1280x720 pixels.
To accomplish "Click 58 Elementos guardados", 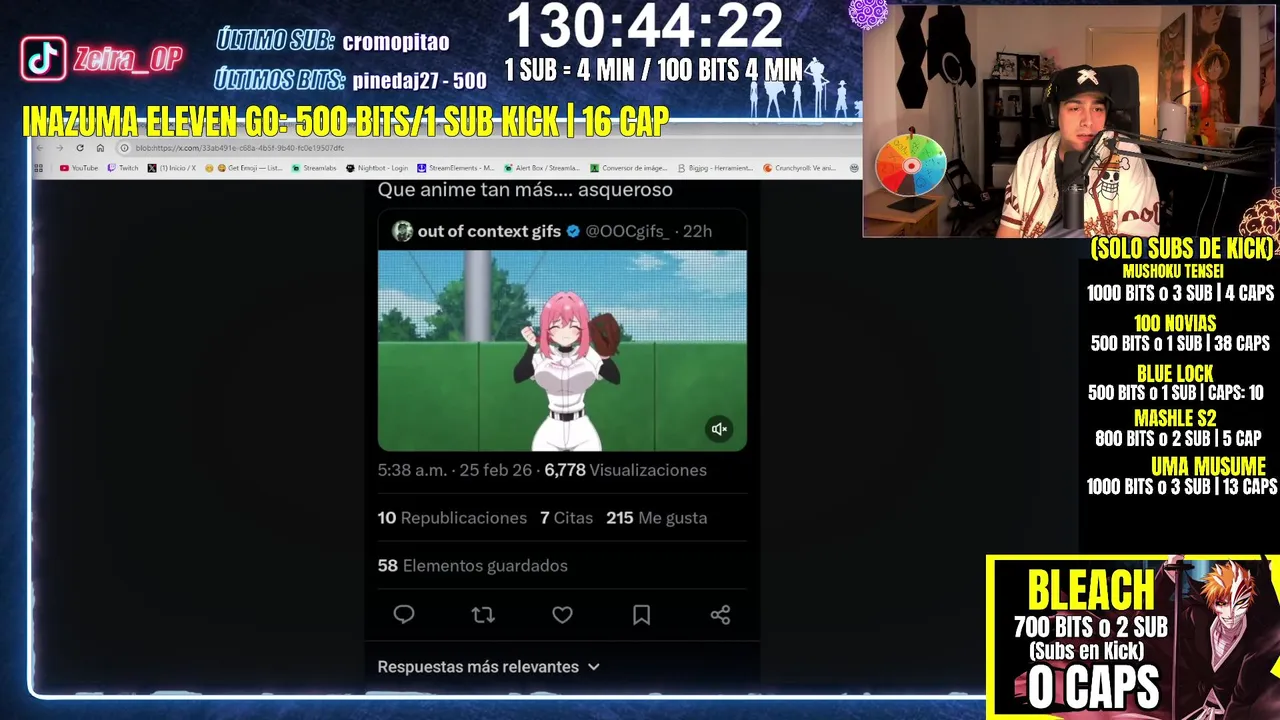I will (x=472, y=566).
